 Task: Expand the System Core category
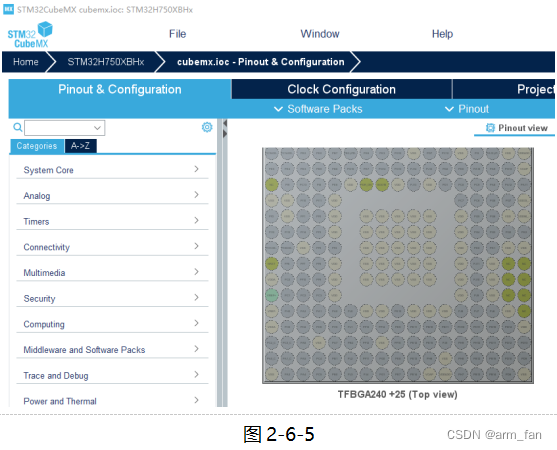pyautogui.click(x=112, y=170)
